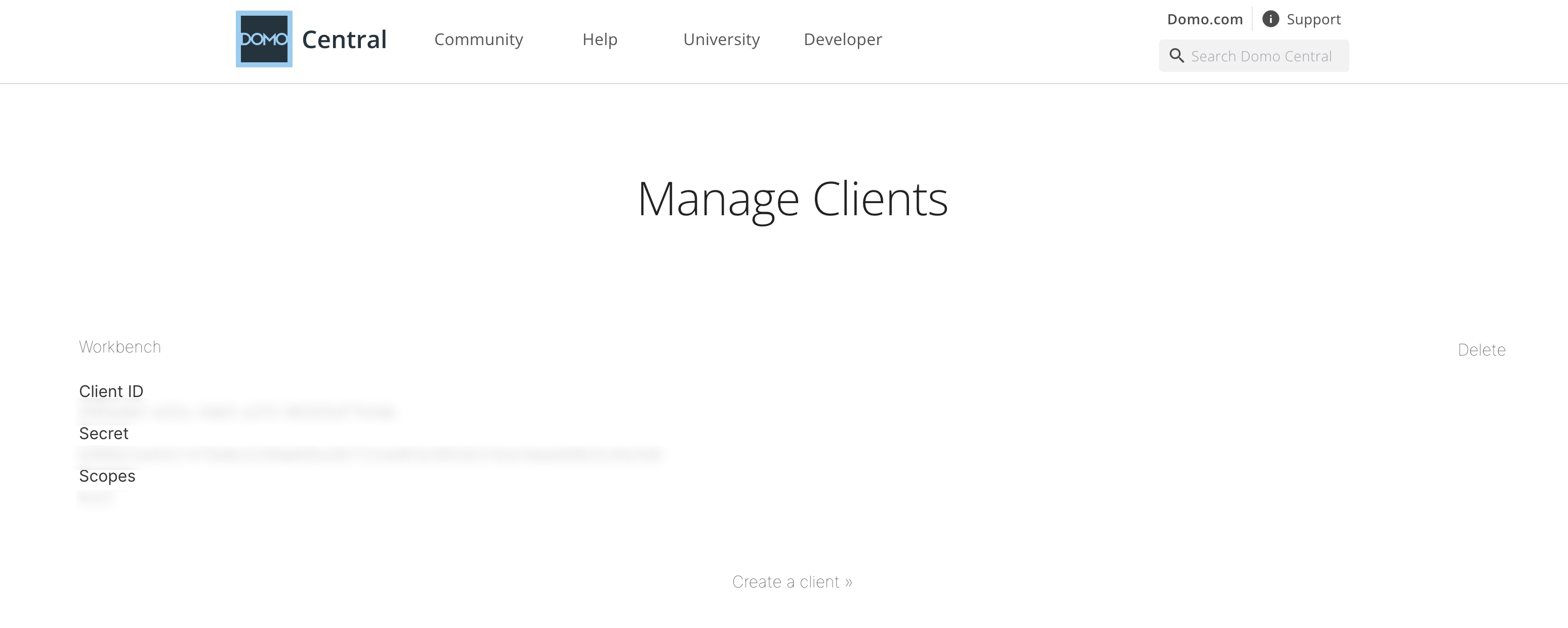The width and height of the screenshot is (1568, 628).
Task: Open the Developer menu
Action: click(x=843, y=39)
